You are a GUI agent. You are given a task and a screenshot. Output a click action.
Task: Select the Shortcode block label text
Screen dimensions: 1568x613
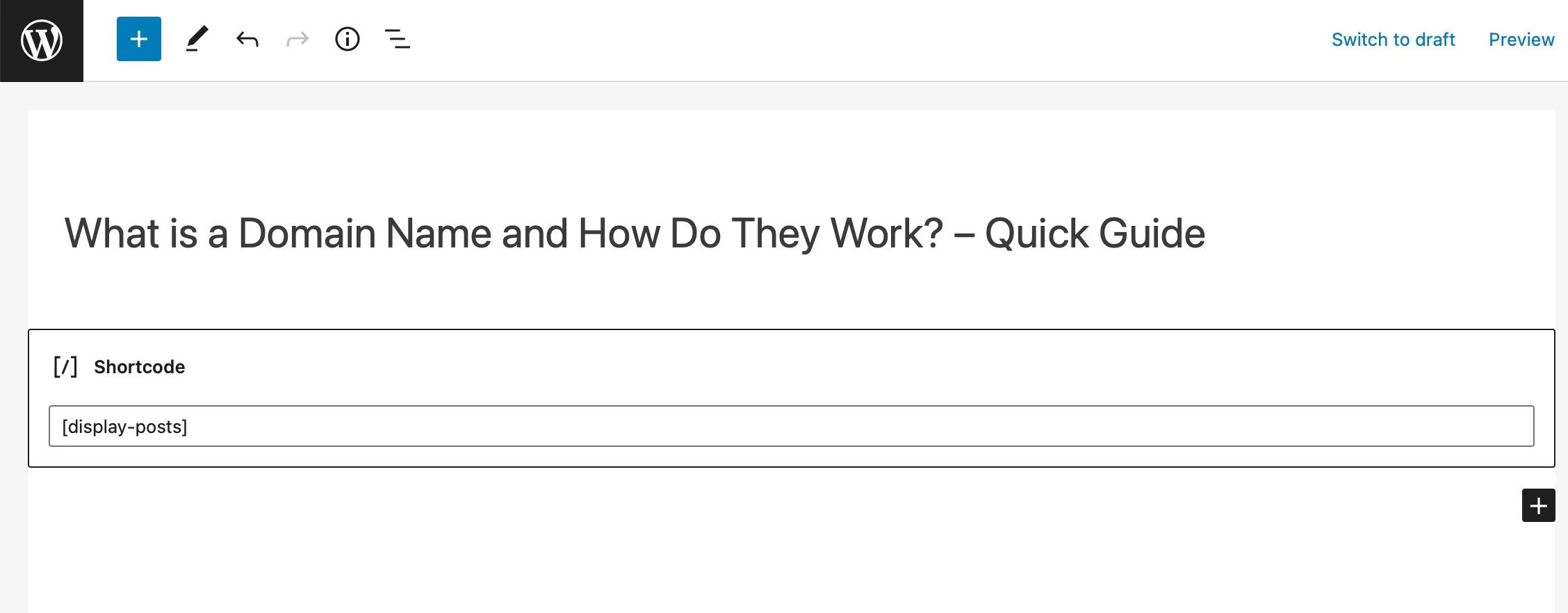click(140, 367)
